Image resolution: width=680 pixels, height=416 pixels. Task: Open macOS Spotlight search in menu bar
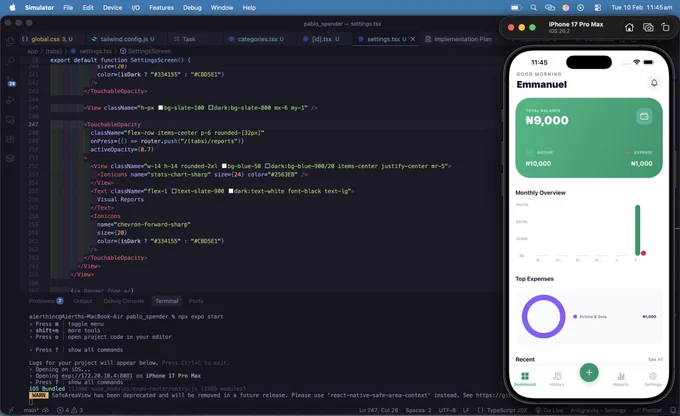533,7
